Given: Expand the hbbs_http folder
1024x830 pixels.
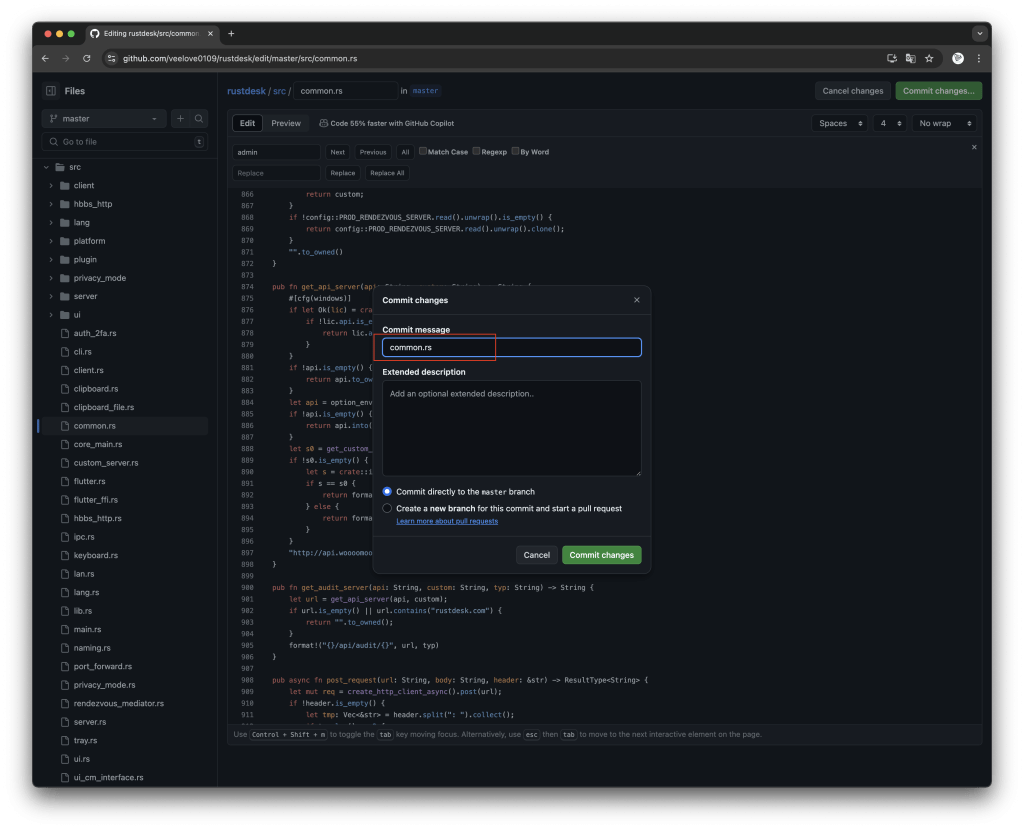Looking at the screenshot, I should click(x=50, y=204).
